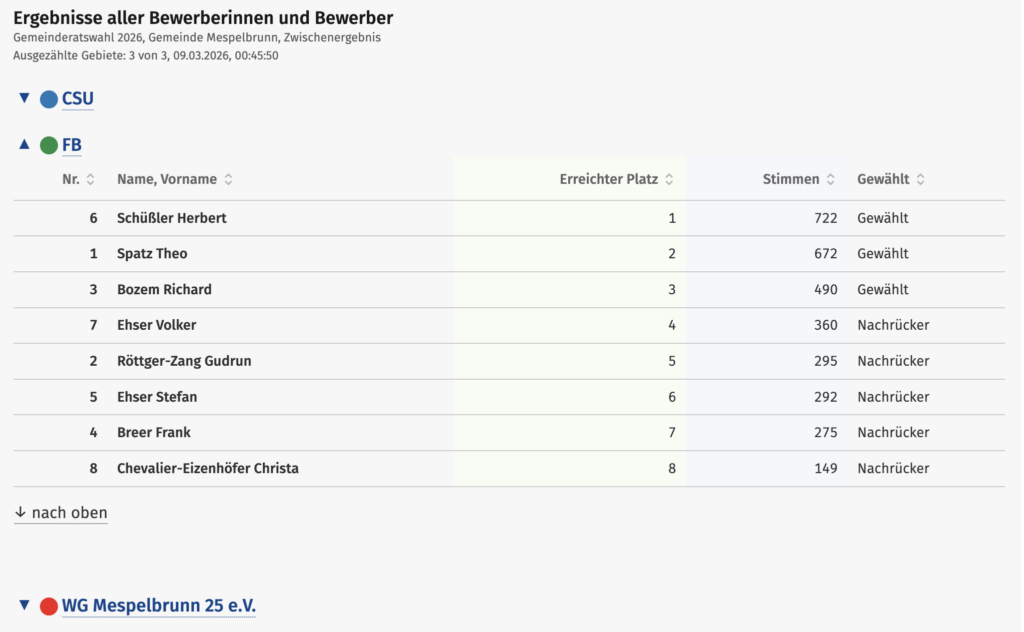Sort by Name, Vorname sort icon
Image resolution: width=1024 pixels, height=632 pixels.
[x=228, y=180]
